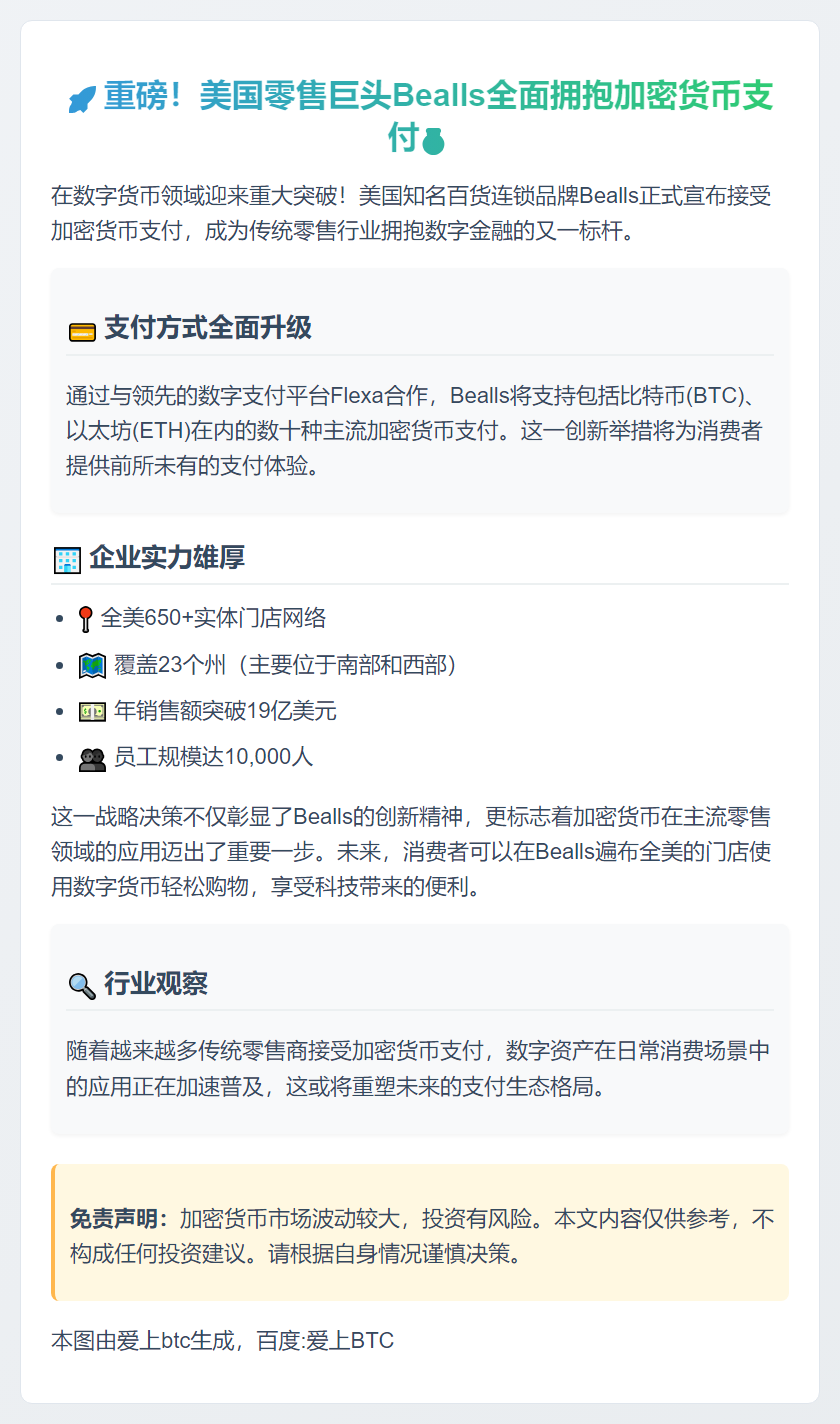
Task: Click the footer text 本图由爱上btc生成
Action: (x=222, y=1340)
